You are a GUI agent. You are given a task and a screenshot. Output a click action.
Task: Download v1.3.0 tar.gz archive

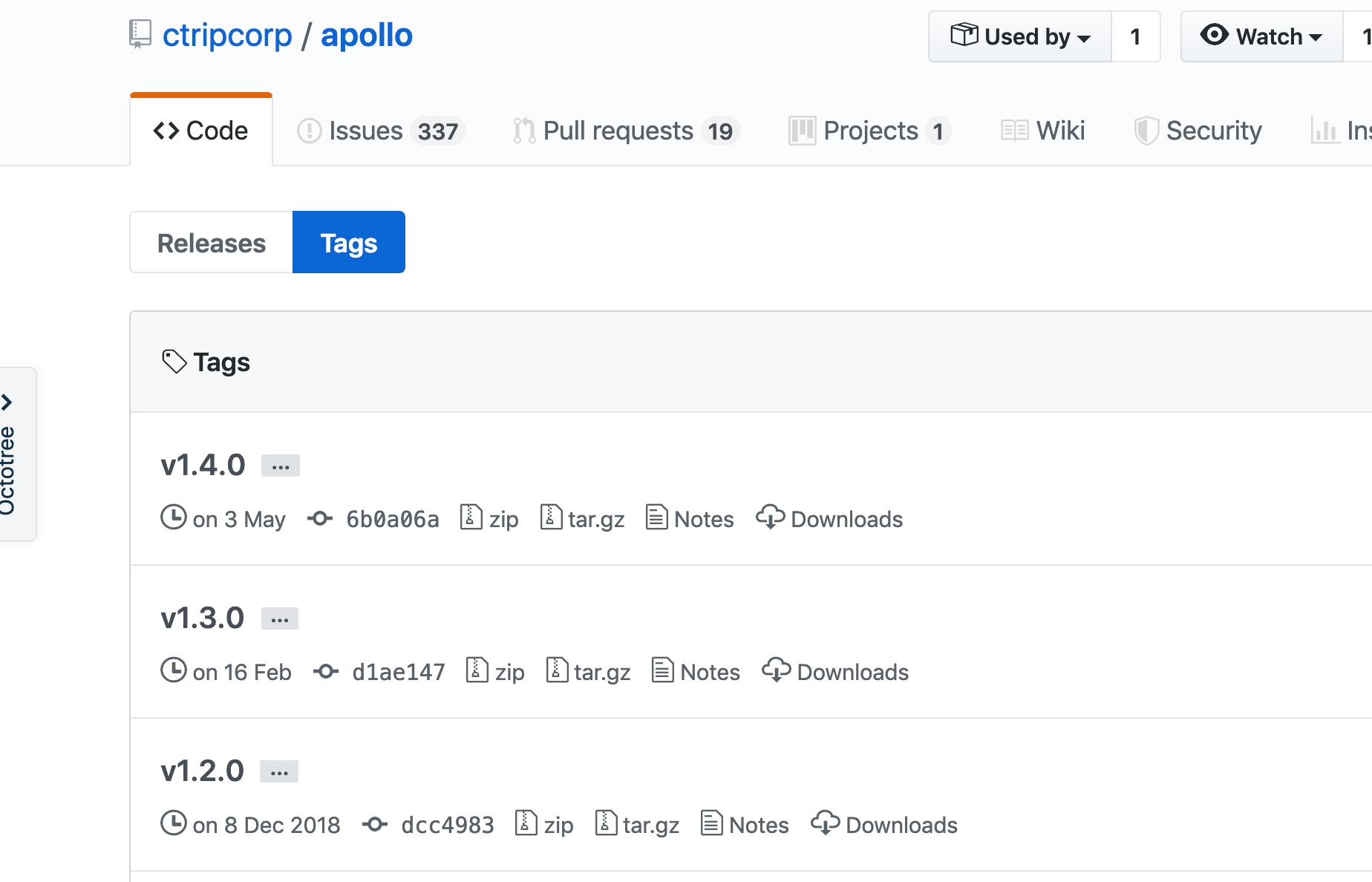602,672
